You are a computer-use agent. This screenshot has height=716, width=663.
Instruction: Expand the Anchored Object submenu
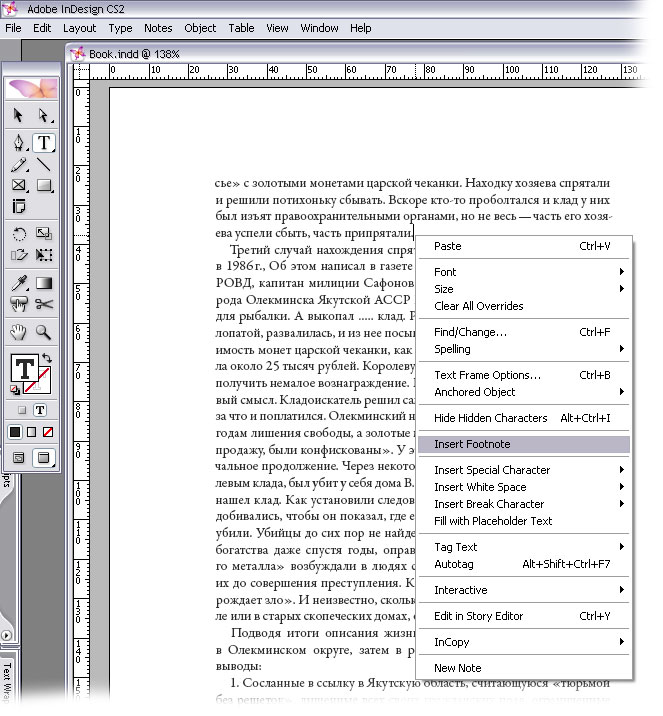(524, 392)
